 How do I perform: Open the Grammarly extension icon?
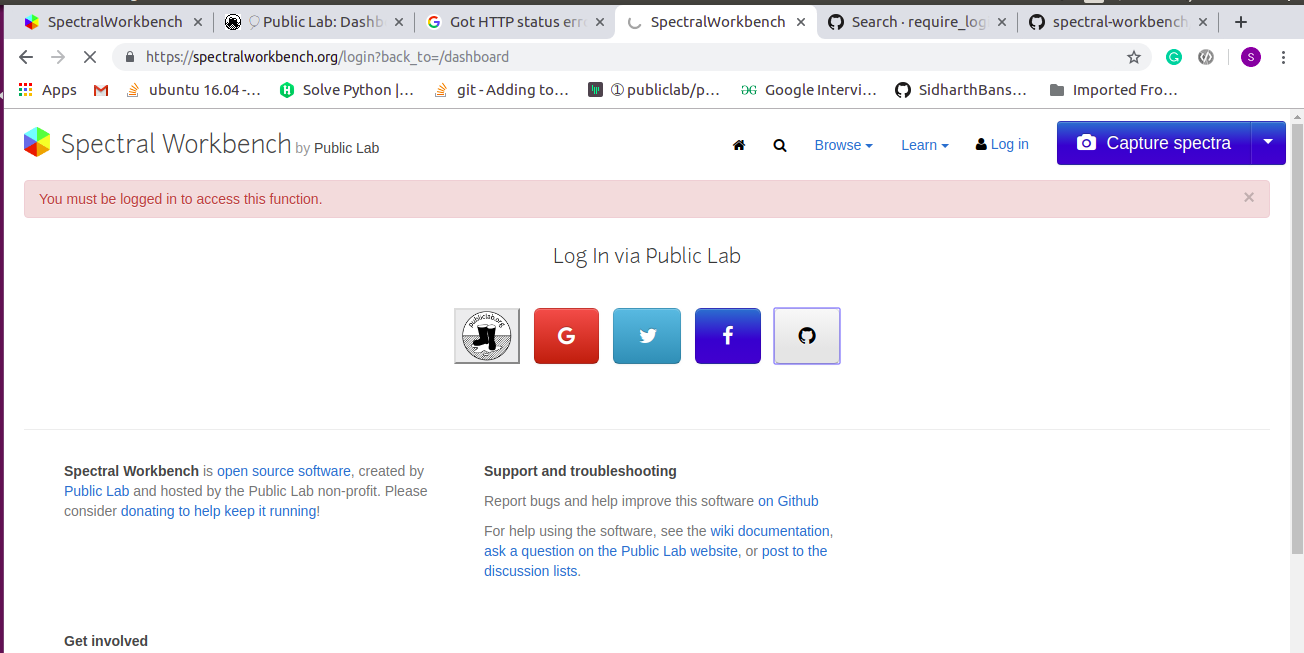(1174, 57)
